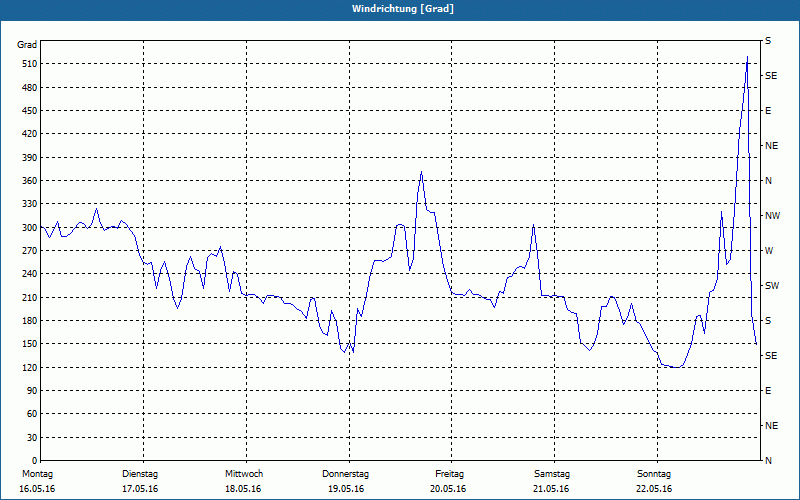Screen dimensions: 800x500
Task: Select the date 17.05.16
Action: pos(140,489)
